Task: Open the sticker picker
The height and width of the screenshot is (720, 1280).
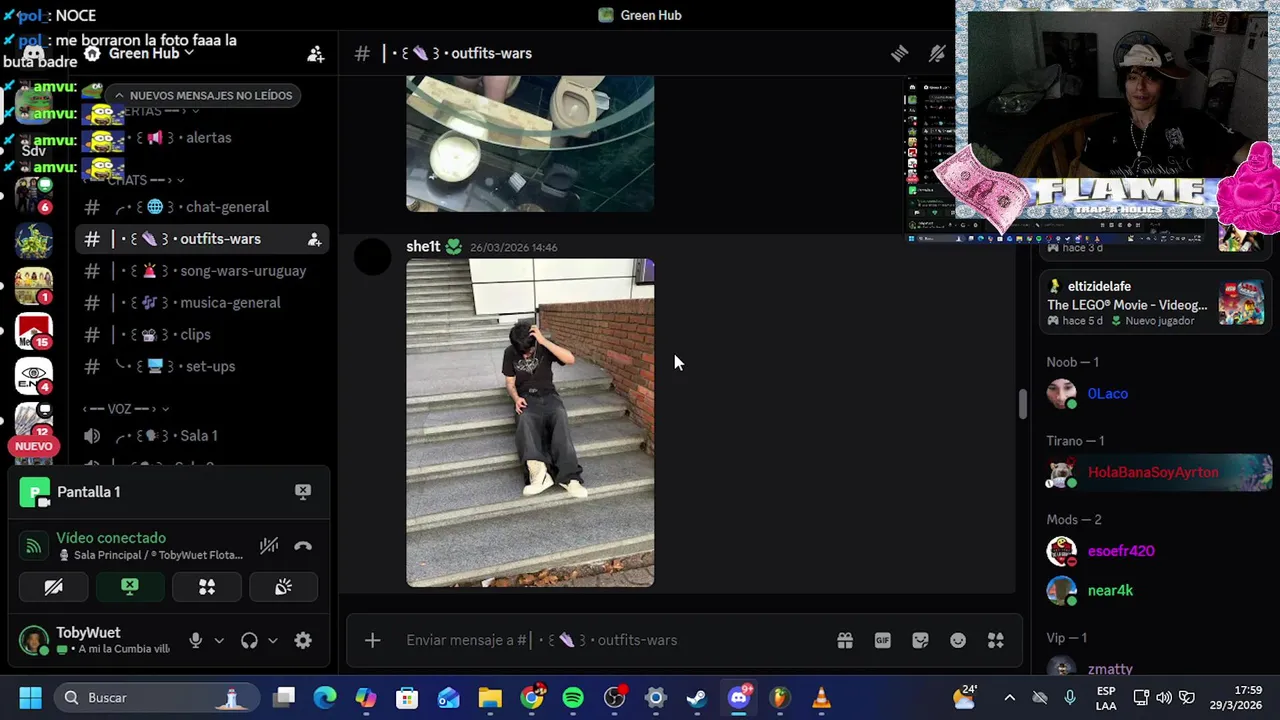Action: coord(920,640)
